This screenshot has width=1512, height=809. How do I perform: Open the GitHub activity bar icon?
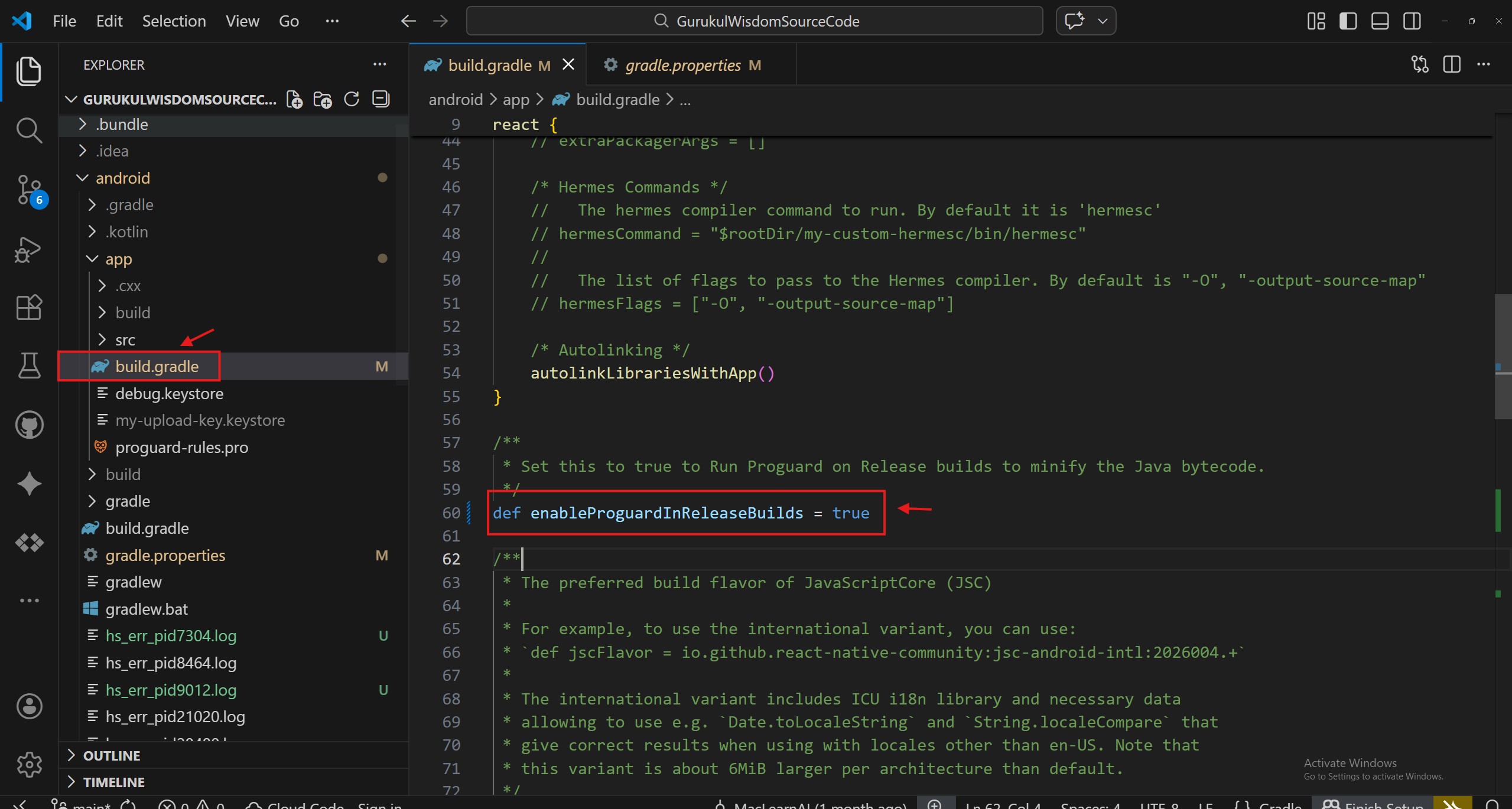pyautogui.click(x=28, y=425)
